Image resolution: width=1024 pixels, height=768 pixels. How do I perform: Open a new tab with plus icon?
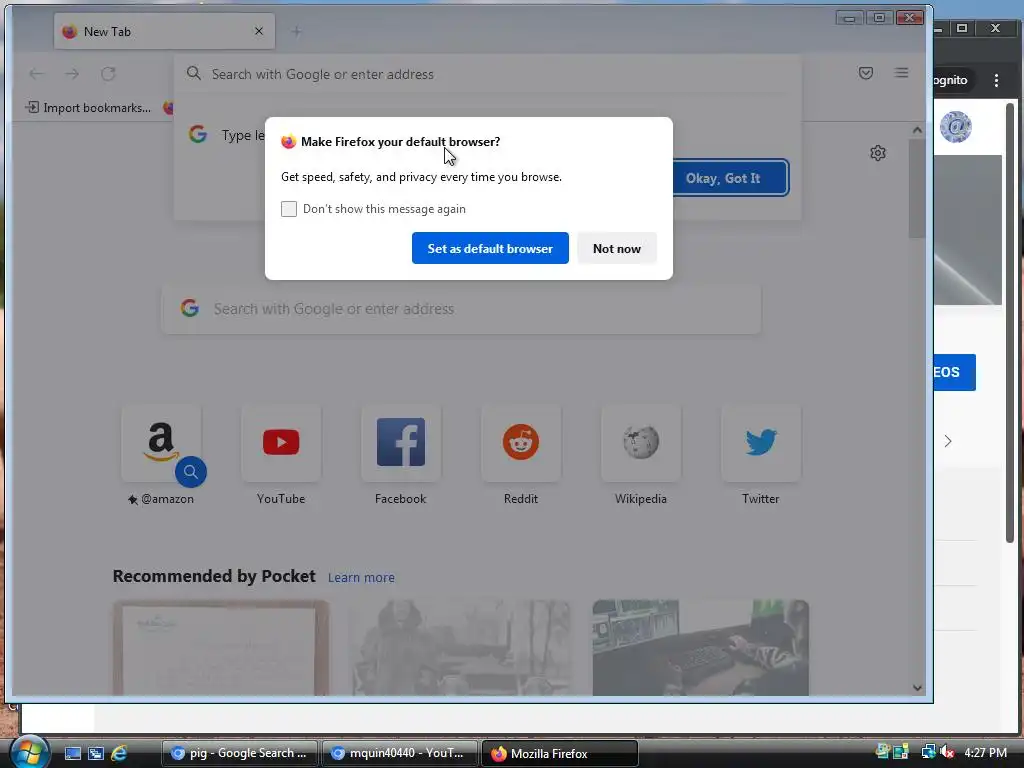tap(296, 31)
